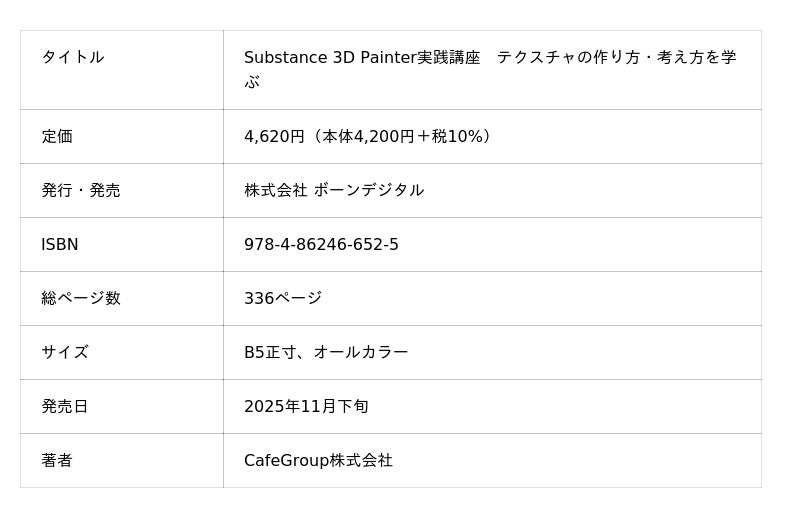Click the CafeGroup株式会社 author value
Screen dimensions: 800x518
click(x=318, y=461)
